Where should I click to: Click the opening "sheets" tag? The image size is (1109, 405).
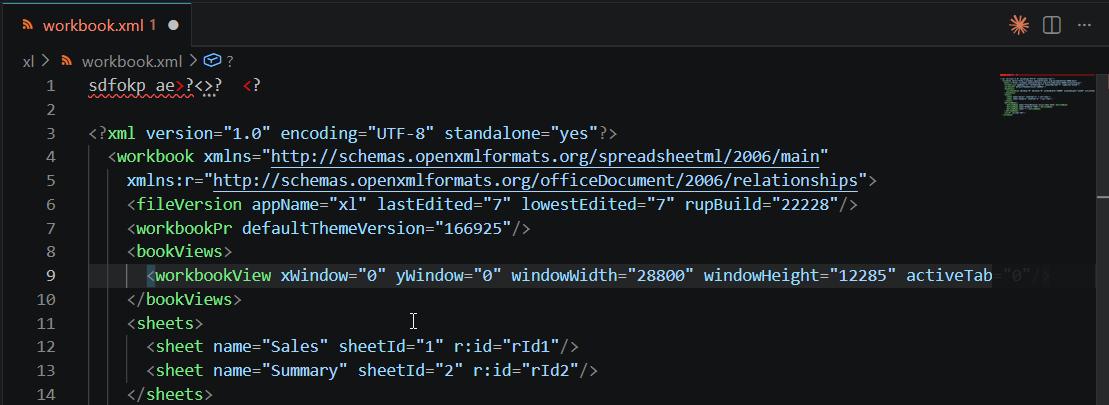point(166,323)
